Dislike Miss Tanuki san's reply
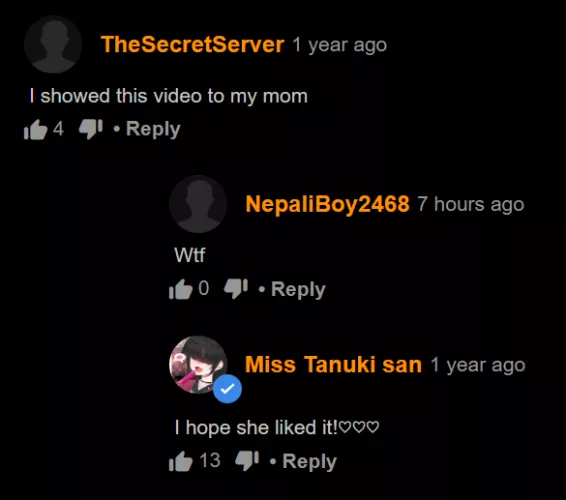The image size is (566, 500). click(247, 461)
